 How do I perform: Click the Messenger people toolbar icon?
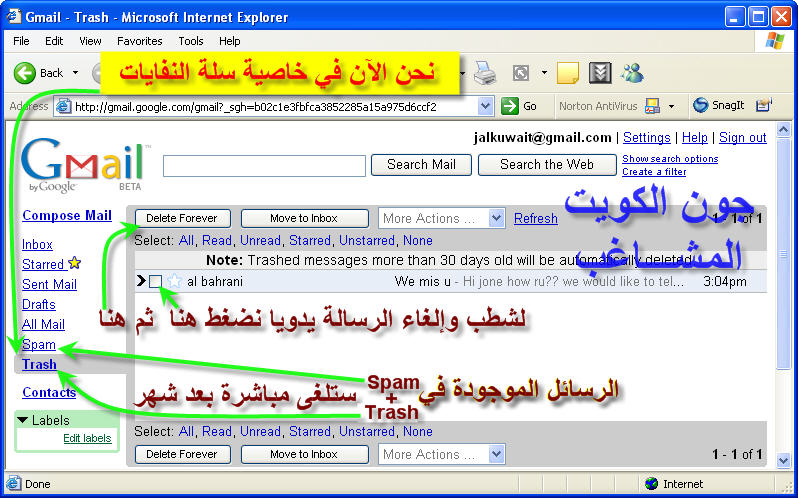[x=632, y=73]
